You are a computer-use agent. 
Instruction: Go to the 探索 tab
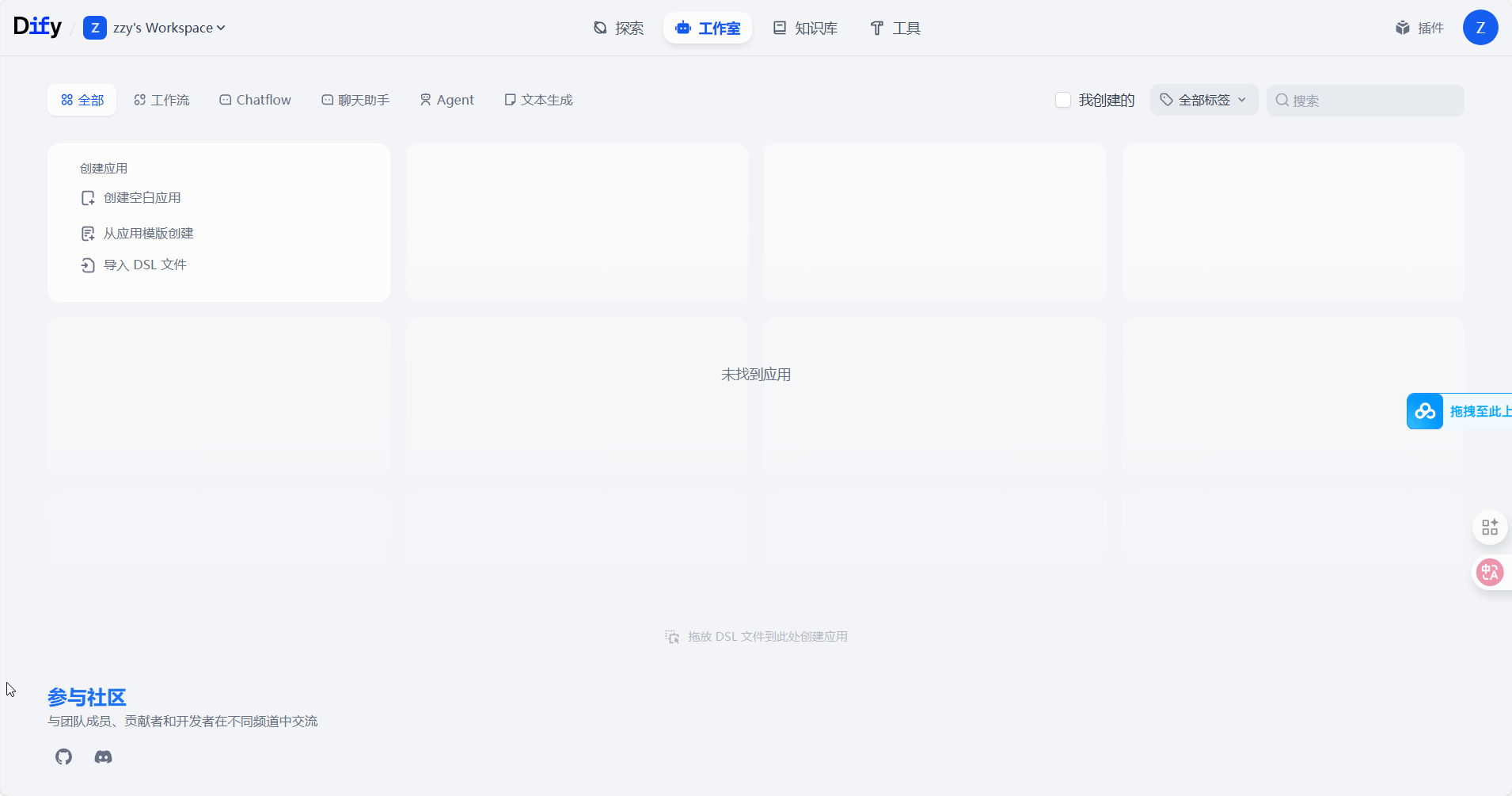pos(618,29)
